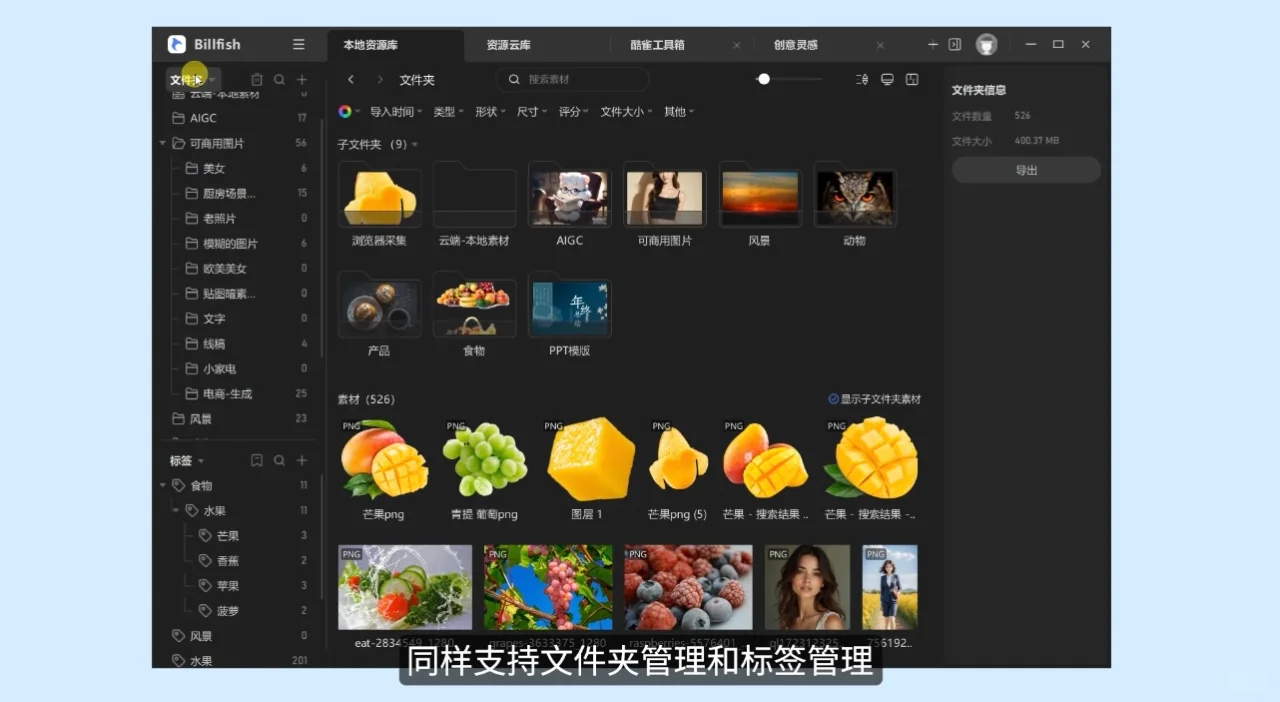
Task: Click the bookmark icon in the 标签 panel
Action: point(255,461)
